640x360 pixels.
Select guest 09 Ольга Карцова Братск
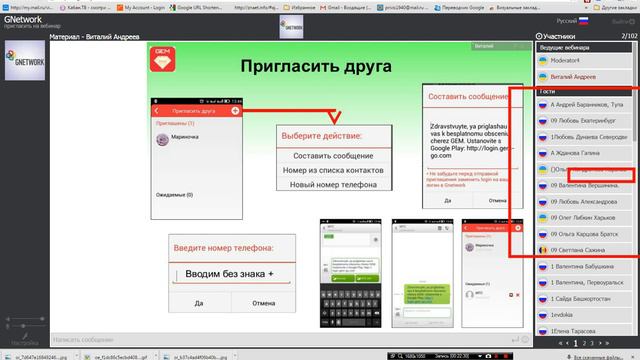click(584, 234)
